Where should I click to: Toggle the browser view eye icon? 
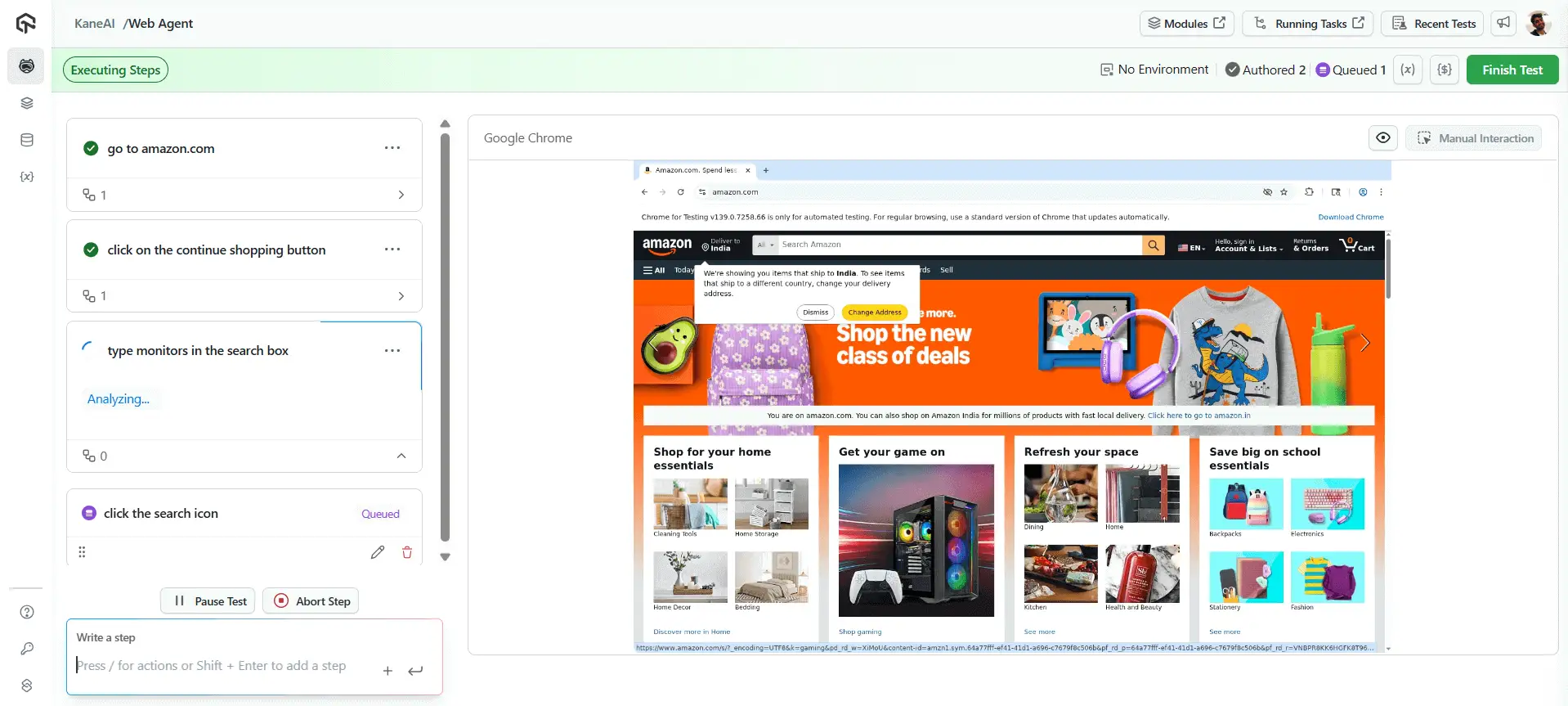tap(1383, 138)
